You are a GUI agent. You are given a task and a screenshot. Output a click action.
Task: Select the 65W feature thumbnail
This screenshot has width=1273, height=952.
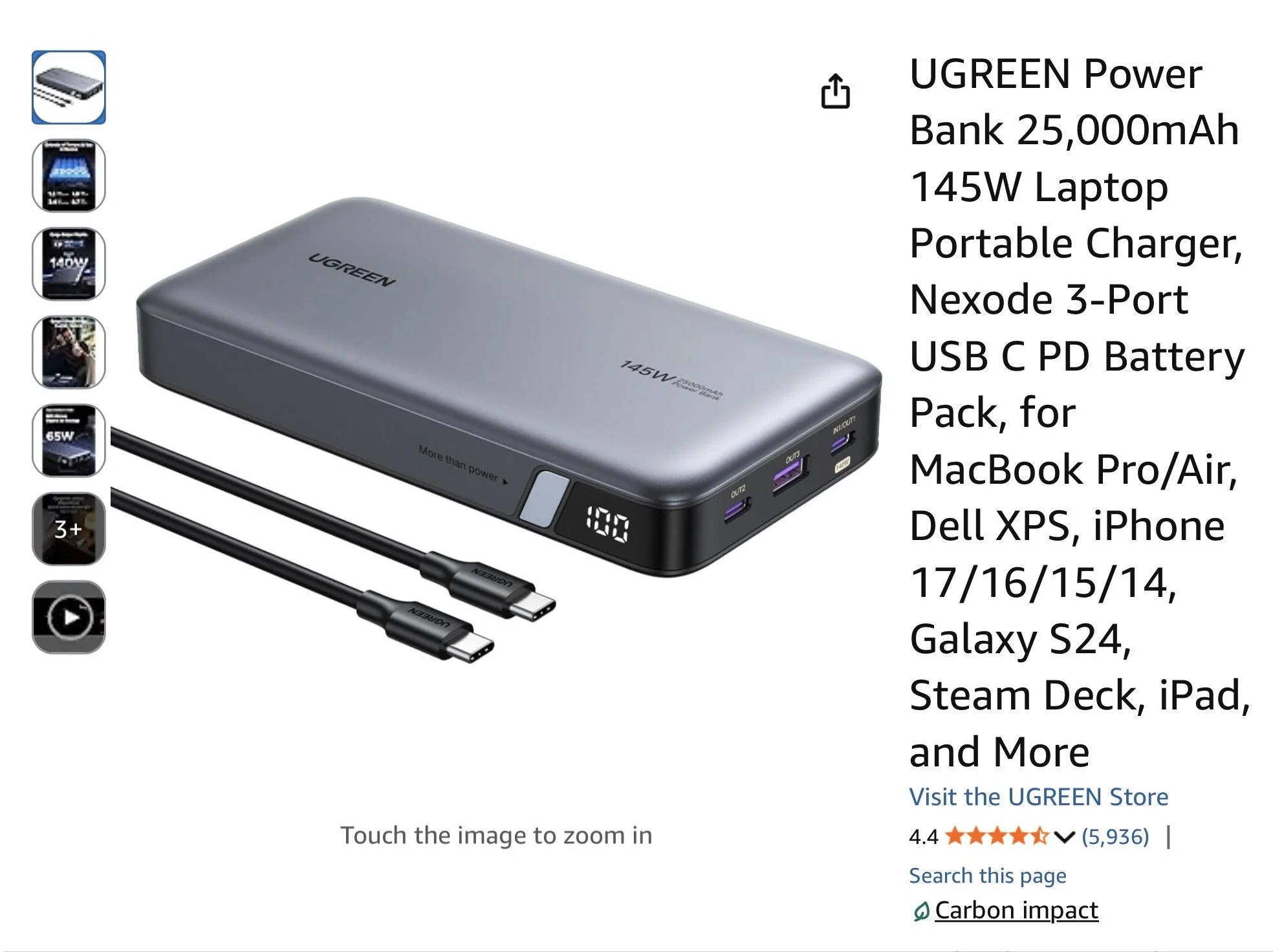69,440
